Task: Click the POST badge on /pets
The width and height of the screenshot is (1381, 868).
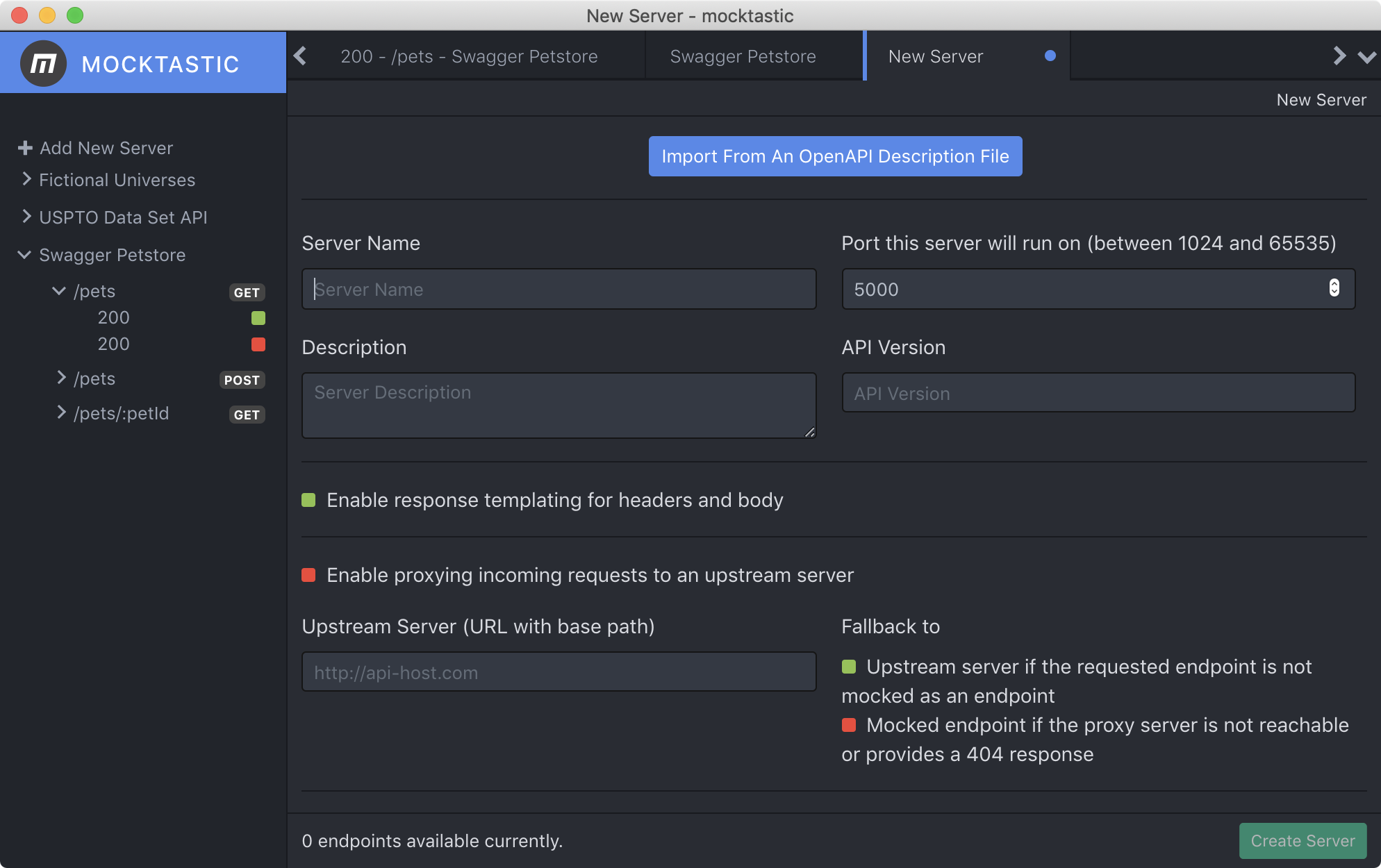Action: pos(242,380)
